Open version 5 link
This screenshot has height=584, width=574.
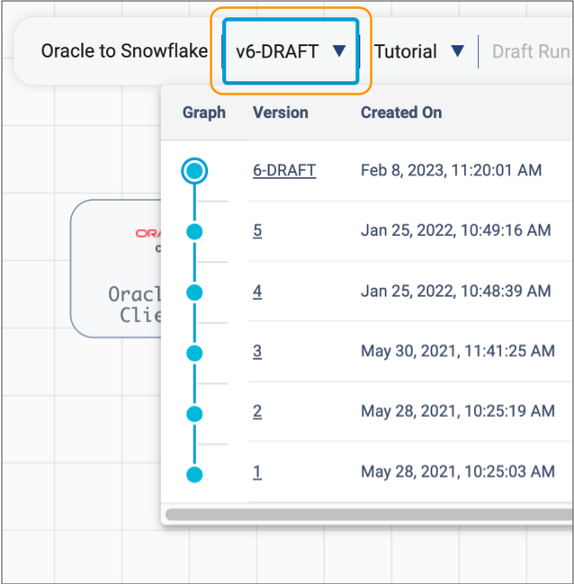[257, 231]
